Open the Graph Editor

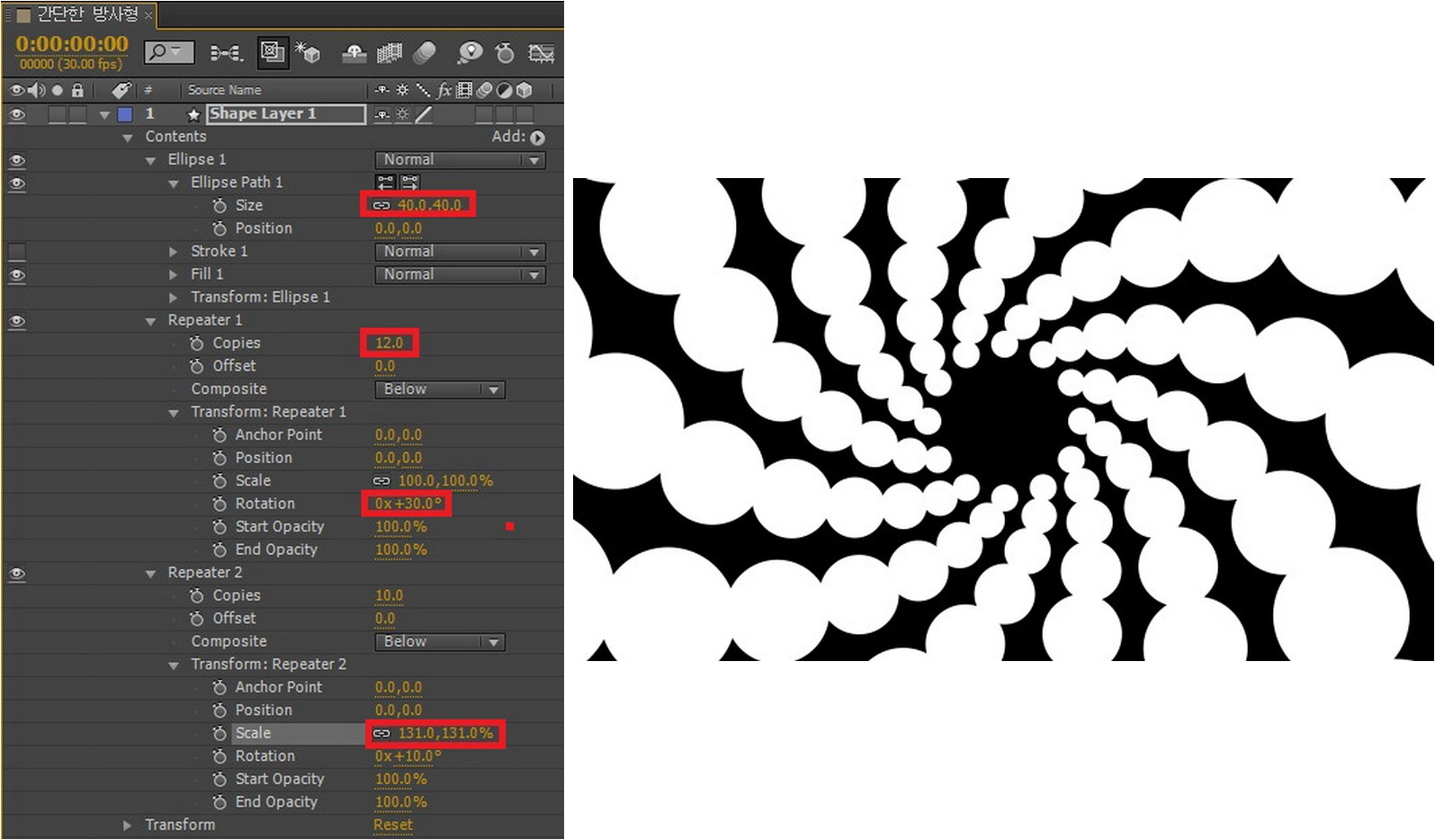[541, 53]
